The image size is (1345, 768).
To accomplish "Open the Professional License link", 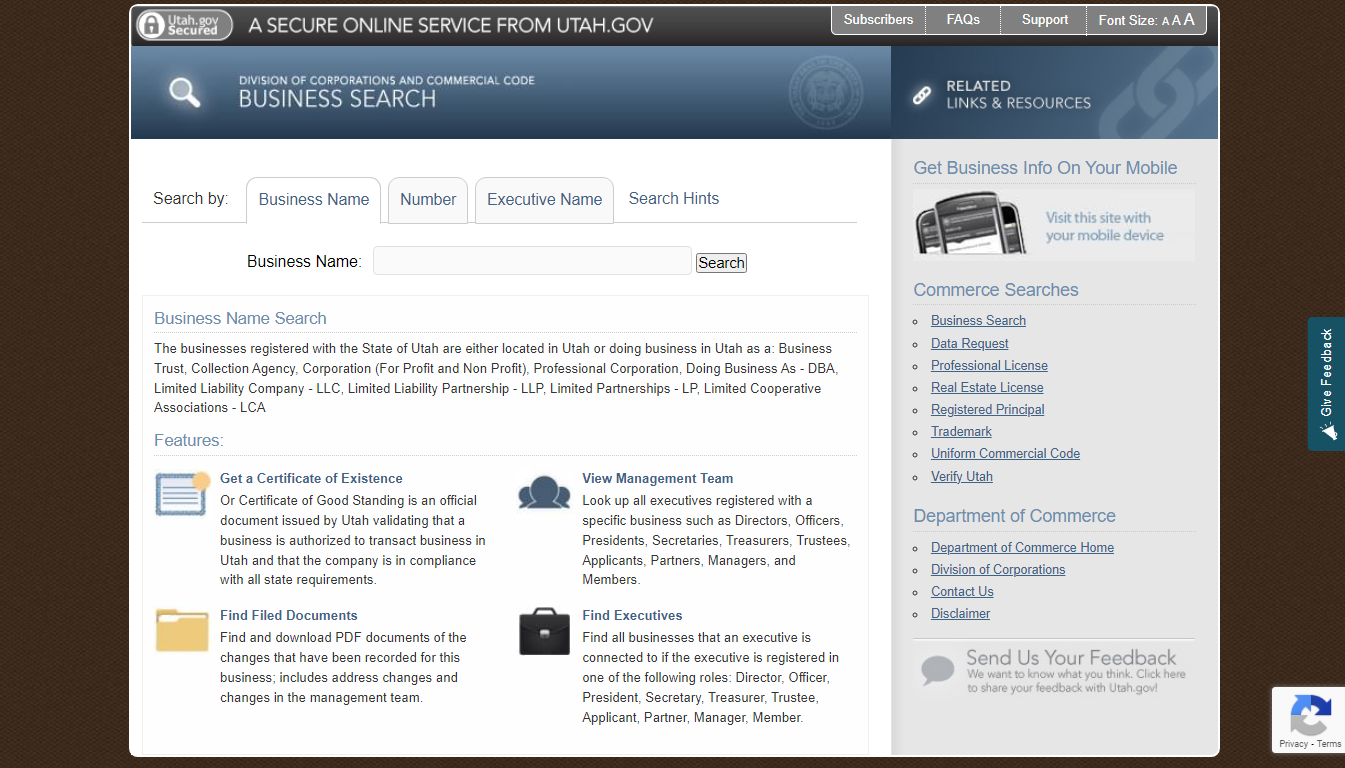I will 989,366.
